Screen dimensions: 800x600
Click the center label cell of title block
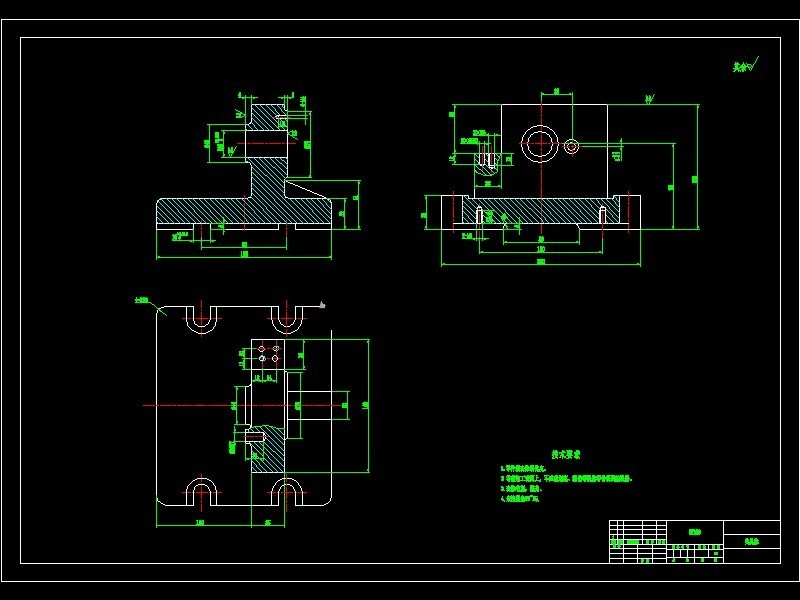[695, 532]
